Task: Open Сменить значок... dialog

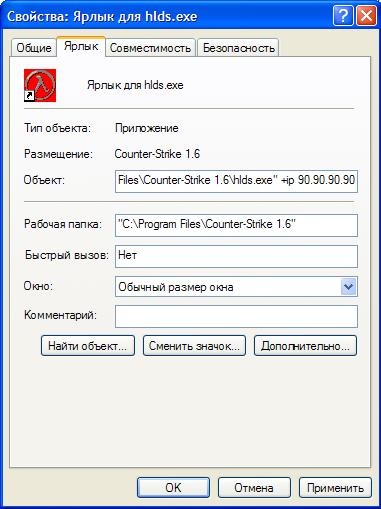Action: coord(194,346)
